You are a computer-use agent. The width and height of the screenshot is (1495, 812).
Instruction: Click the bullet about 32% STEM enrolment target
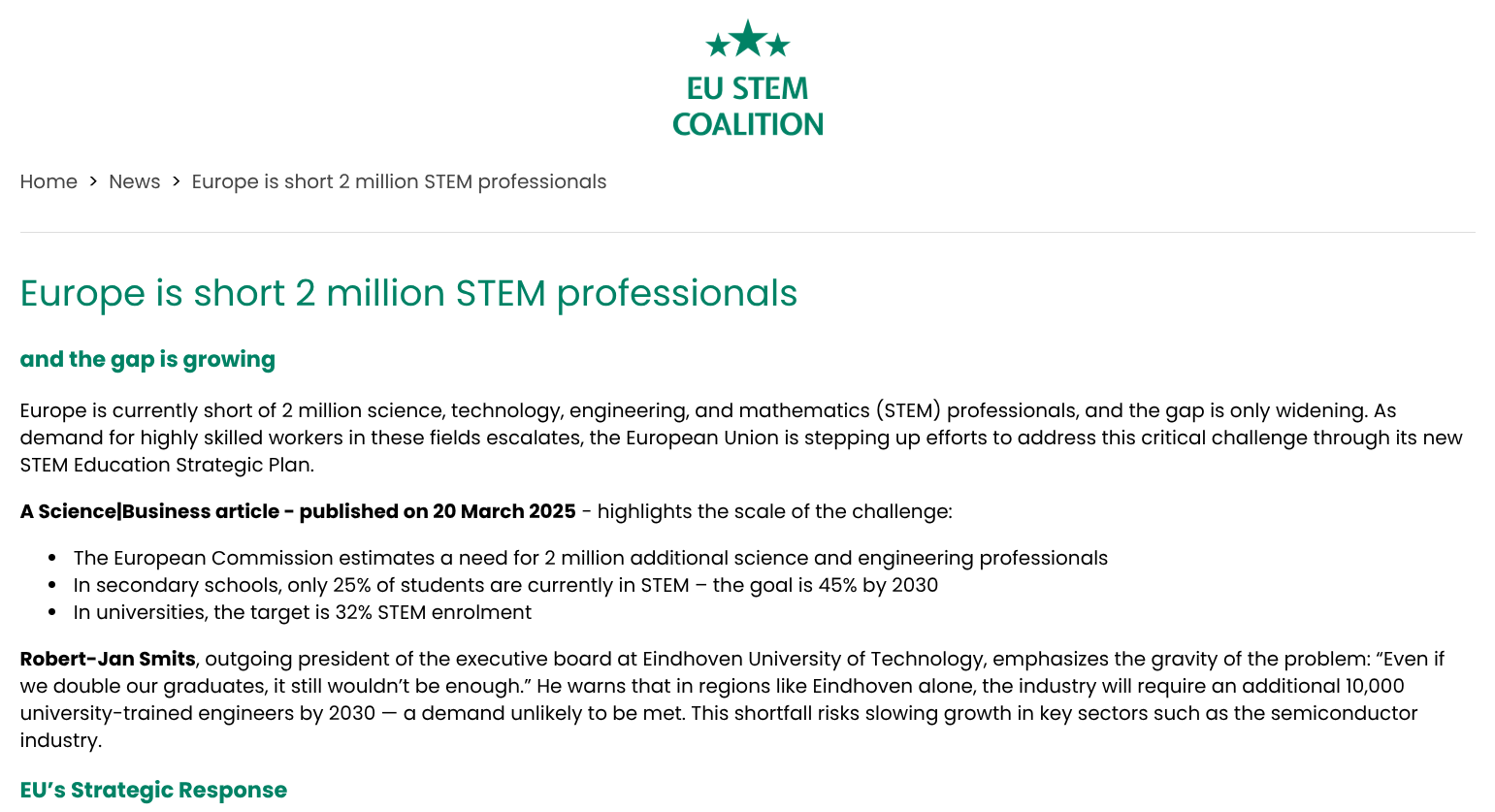303,612
